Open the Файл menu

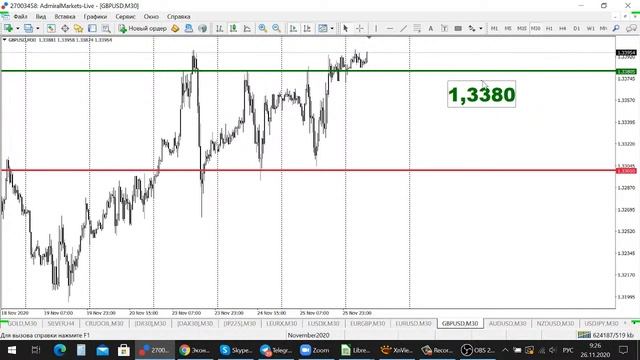click(20, 17)
